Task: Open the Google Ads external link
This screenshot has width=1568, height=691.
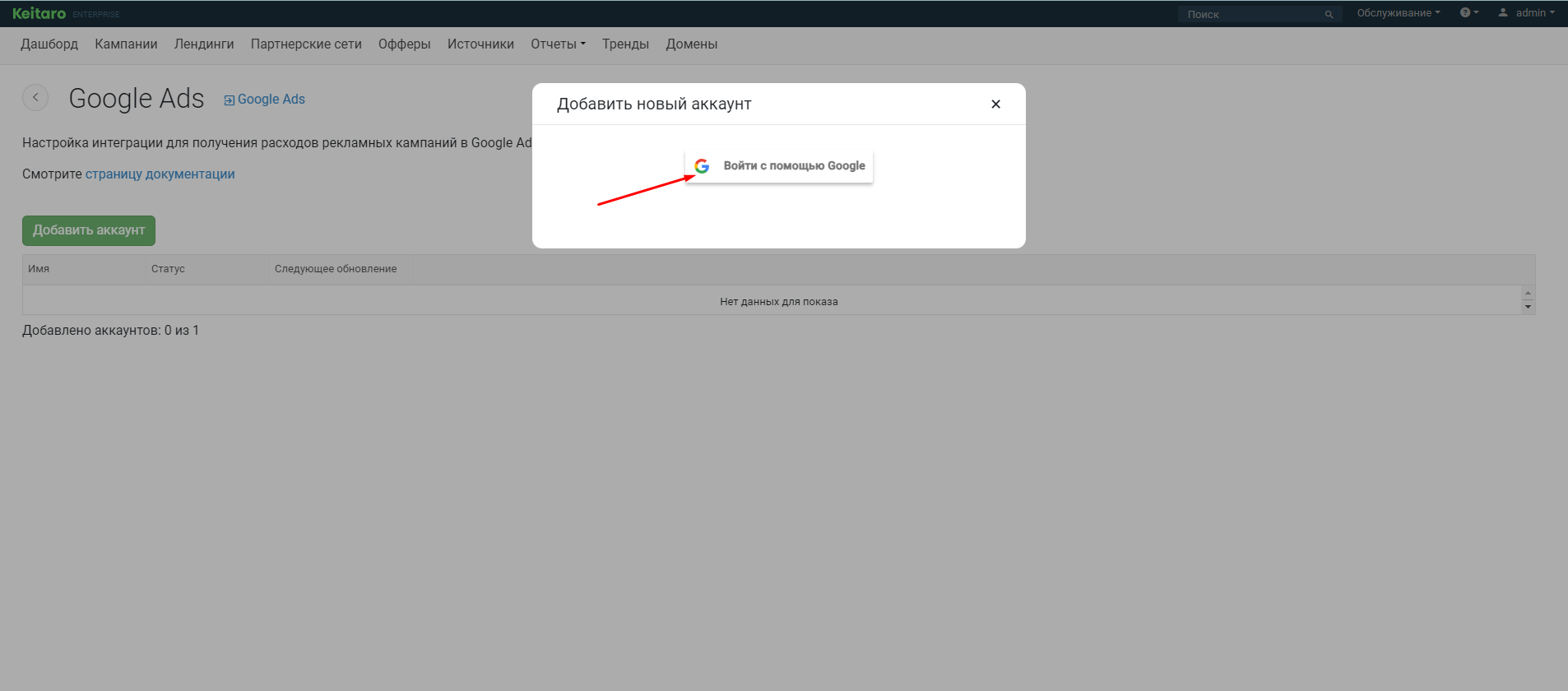Action: point(264,100)
